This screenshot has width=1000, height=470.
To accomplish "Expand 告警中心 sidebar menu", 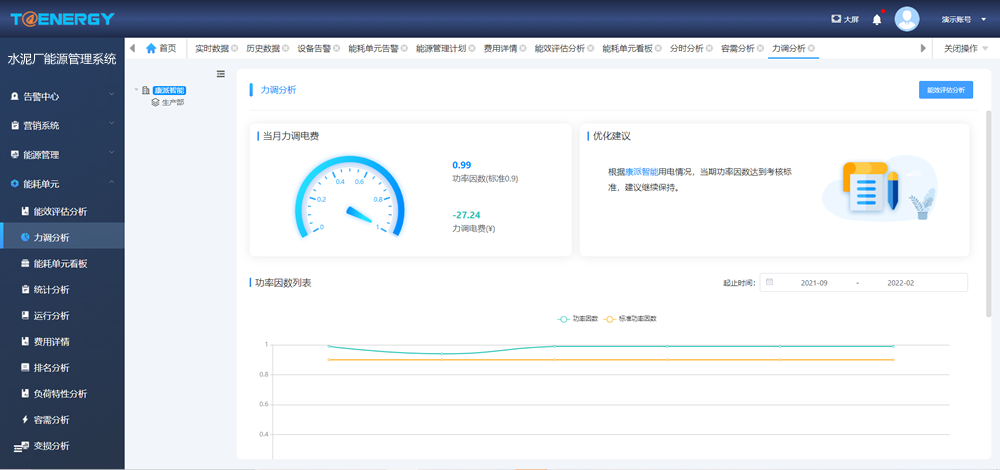I will click(x=62, y=96).
